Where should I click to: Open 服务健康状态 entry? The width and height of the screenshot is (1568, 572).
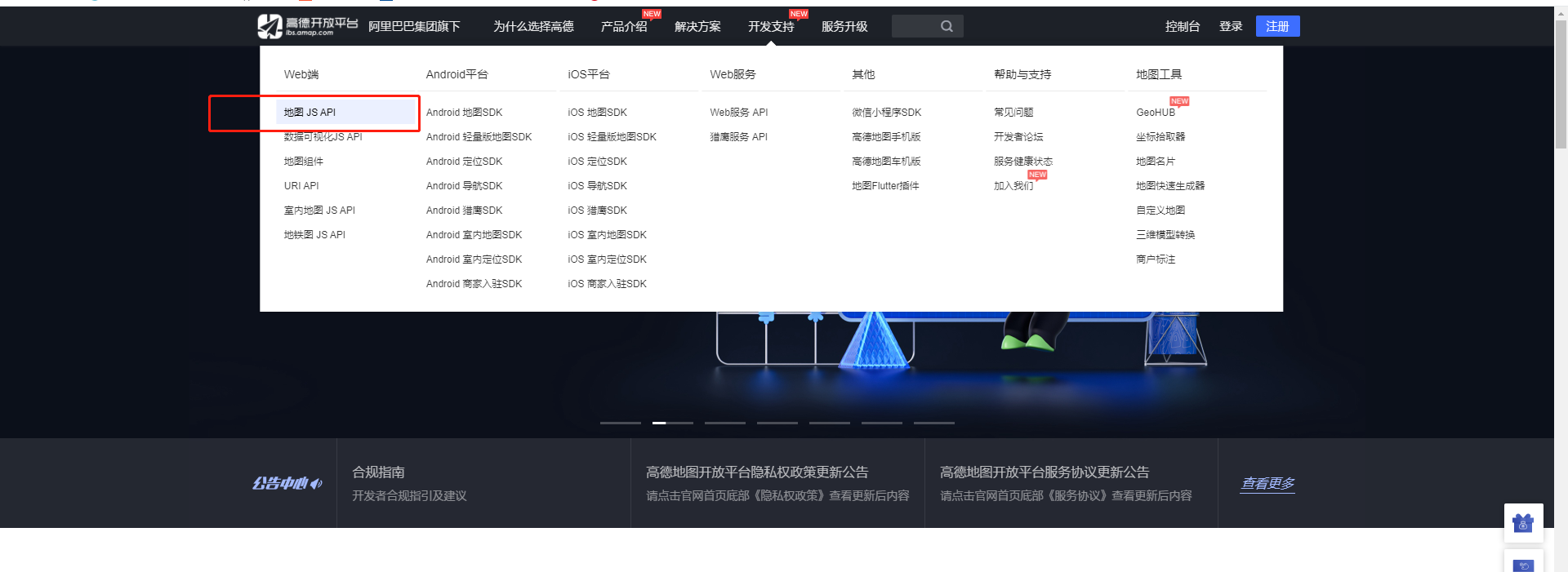(x=1023, y=162)
